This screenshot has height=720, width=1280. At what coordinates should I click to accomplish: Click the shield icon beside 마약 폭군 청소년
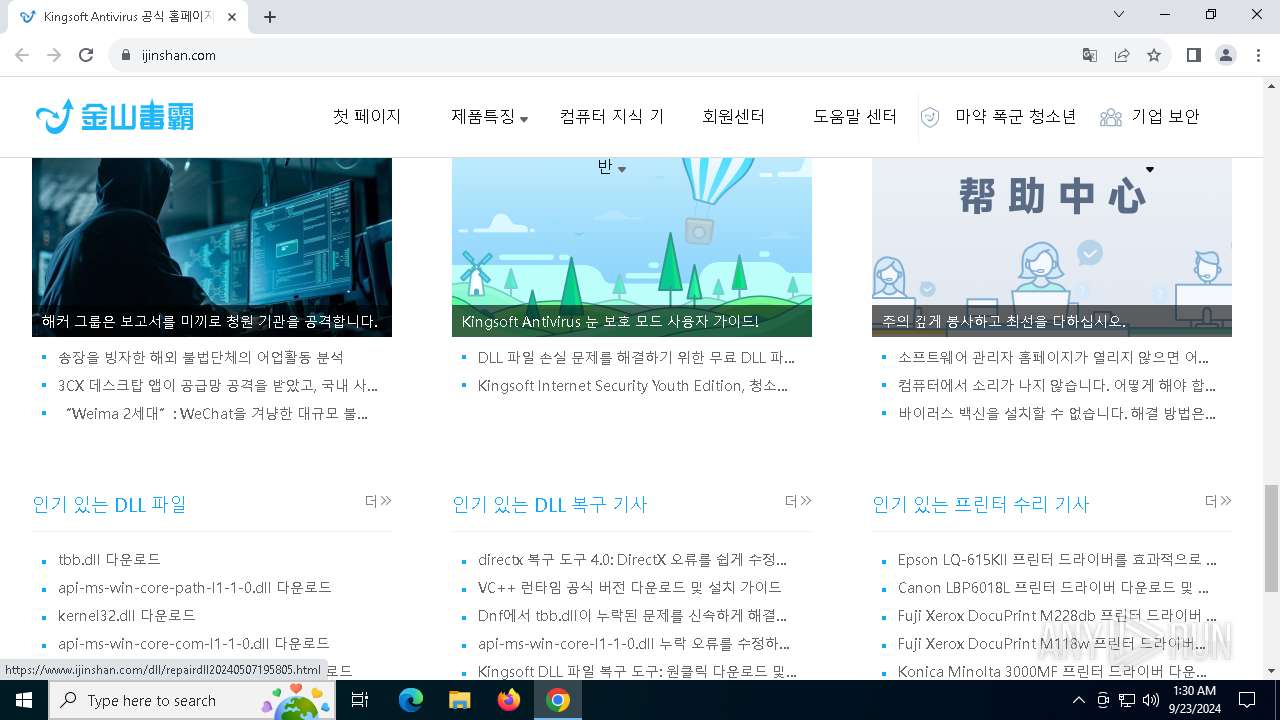pyautogui.click(x=930, y=117)
